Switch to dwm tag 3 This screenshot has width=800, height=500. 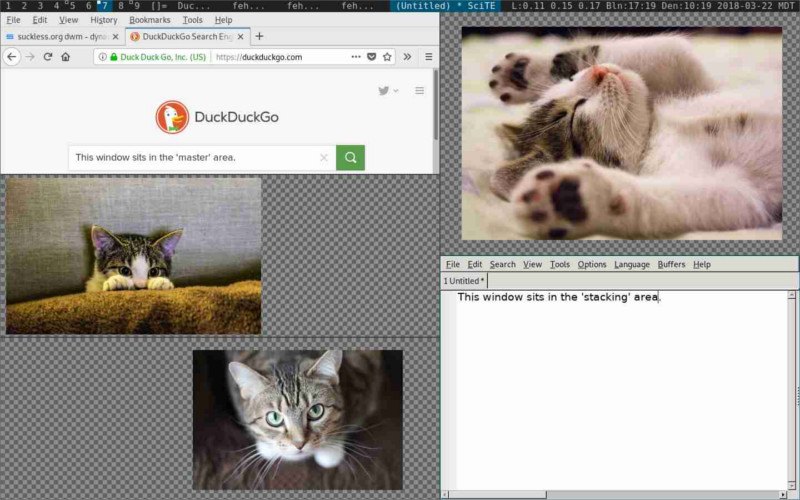point(39,6)
